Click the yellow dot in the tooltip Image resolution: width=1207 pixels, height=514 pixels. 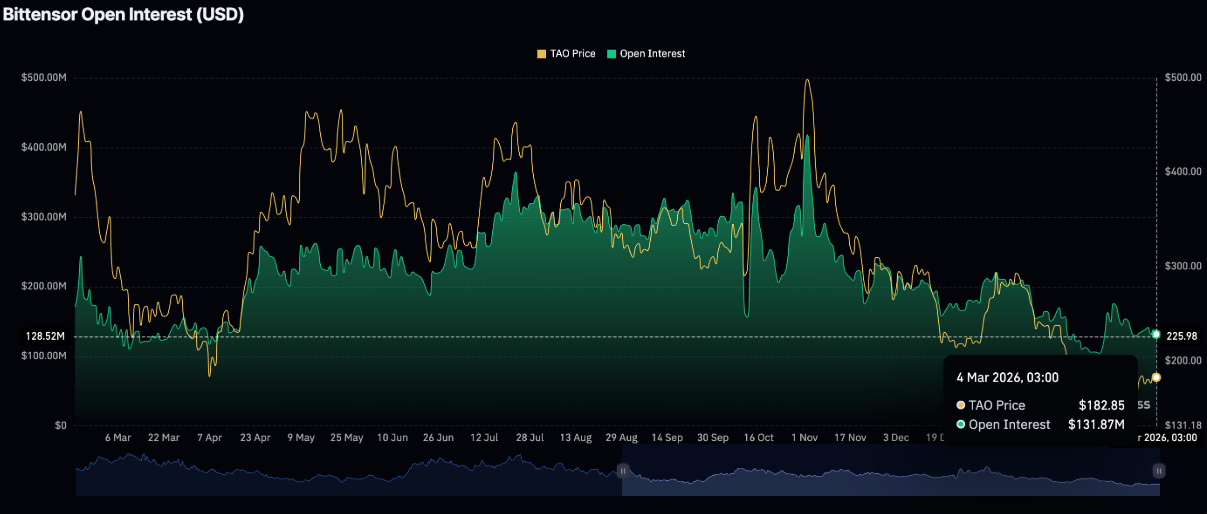point(962,405)
